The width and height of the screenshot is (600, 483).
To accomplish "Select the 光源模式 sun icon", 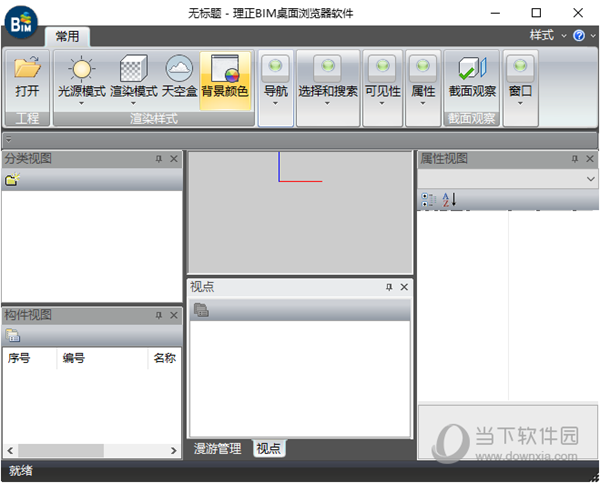I will (82, 68).
